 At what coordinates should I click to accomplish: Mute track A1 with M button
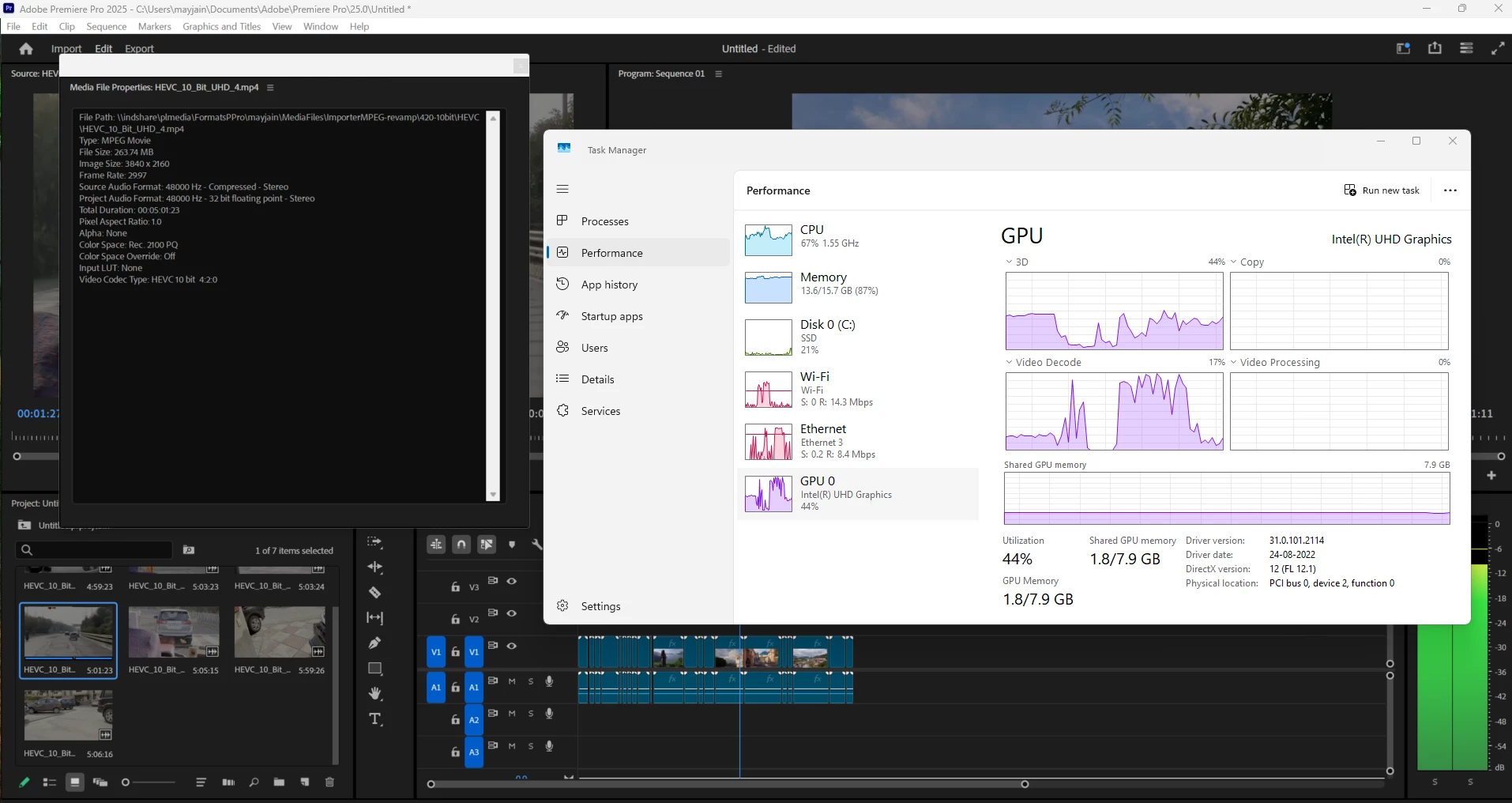pyautogui.click(x=512, y=681)
